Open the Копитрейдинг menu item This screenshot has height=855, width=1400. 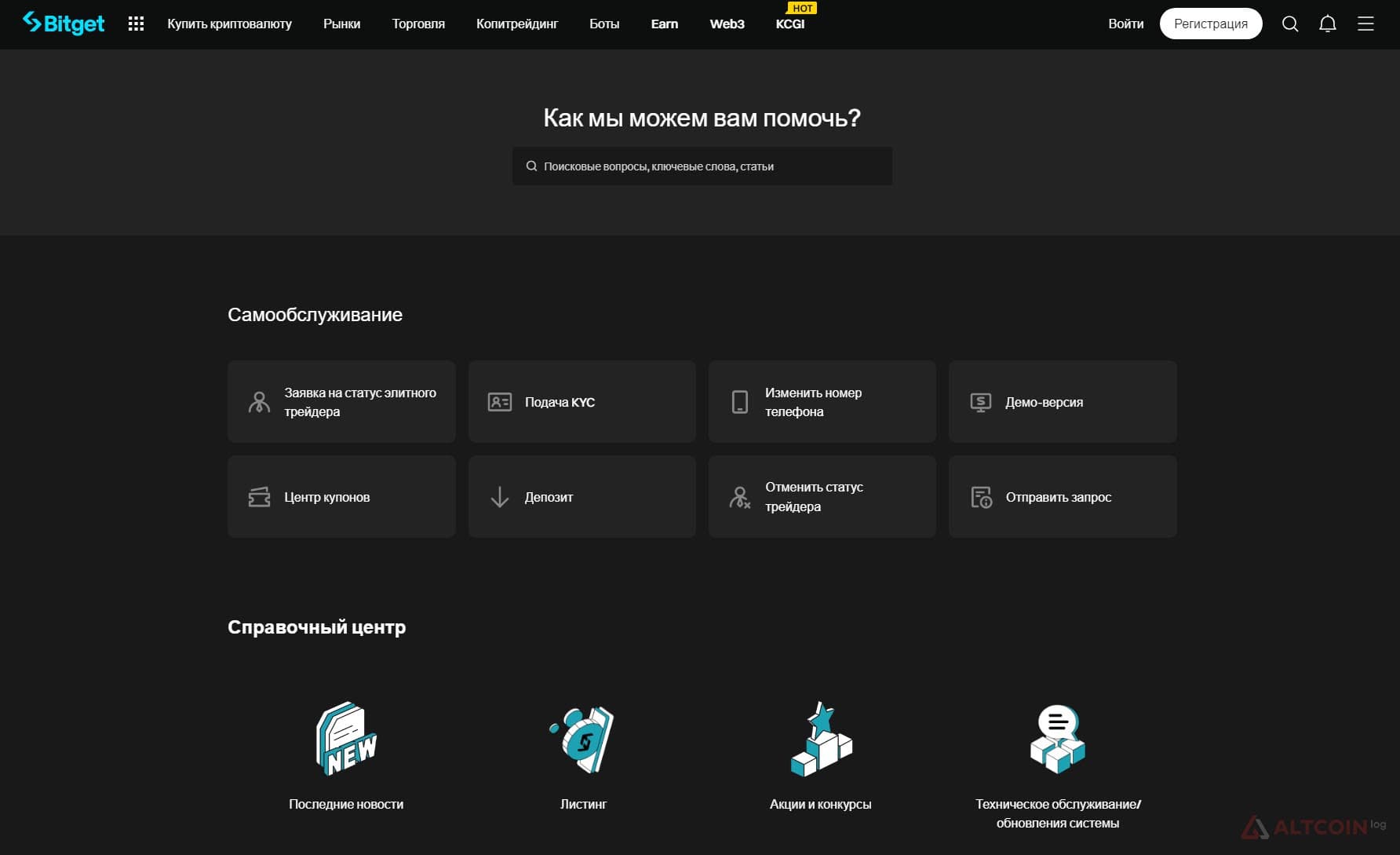(517, 24)
